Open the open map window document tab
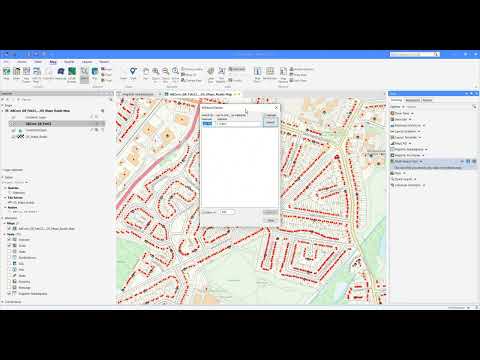This screenshot has width=480, height=360. [201, 94]
